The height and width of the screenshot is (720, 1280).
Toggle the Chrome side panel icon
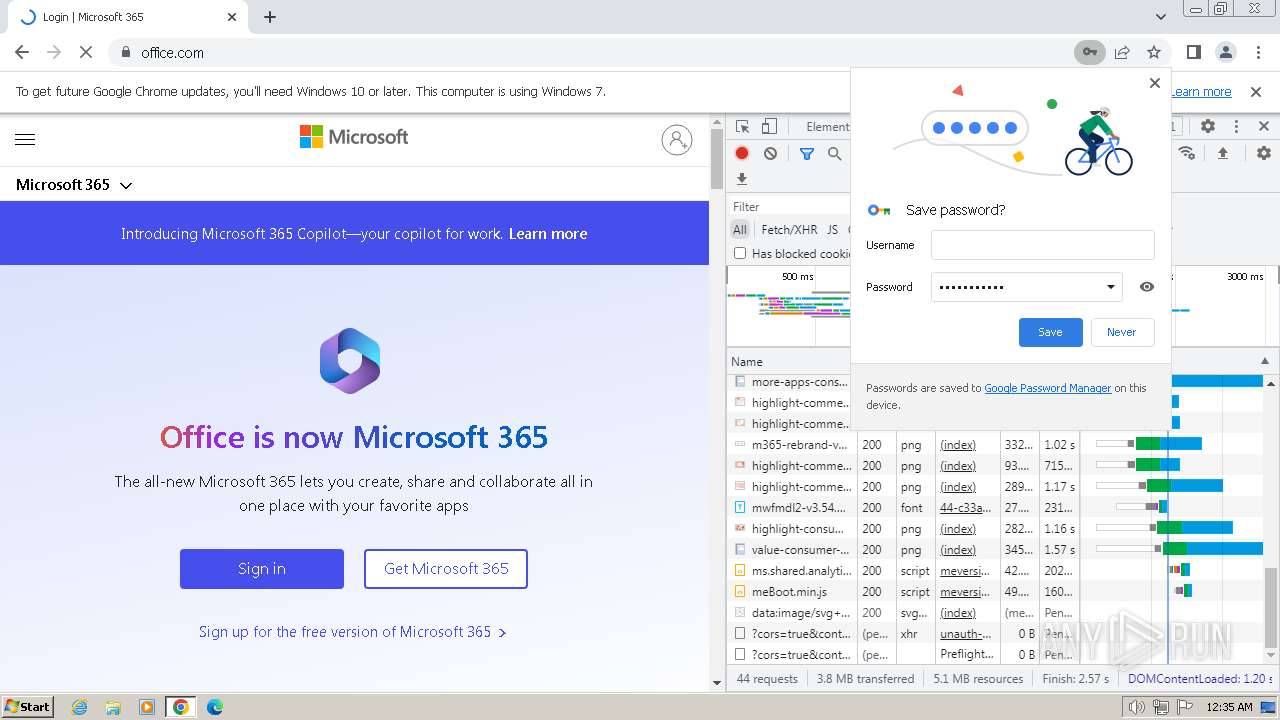(x=1193, y=52)
